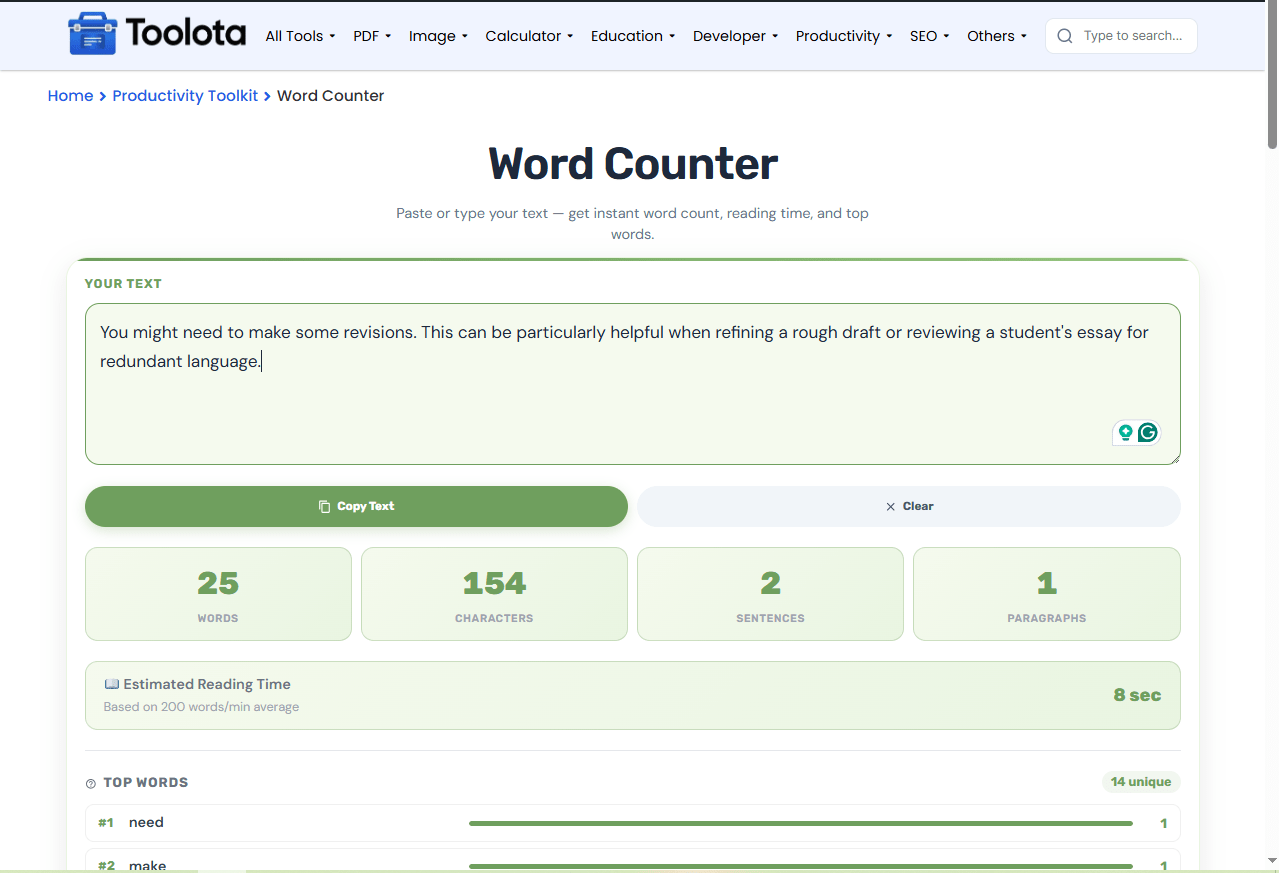Expand the Others menu
This screenshot has height=873, width=1279.
coord(997,36)
